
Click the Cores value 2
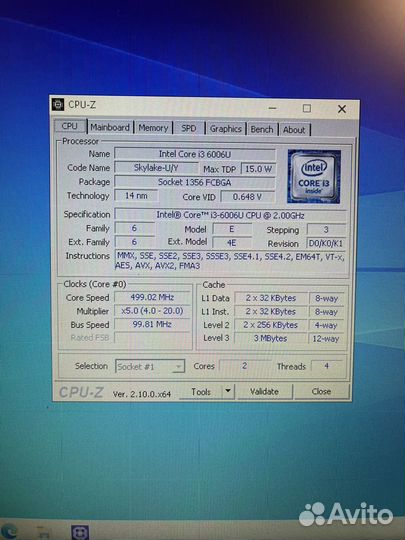point(245,366)
